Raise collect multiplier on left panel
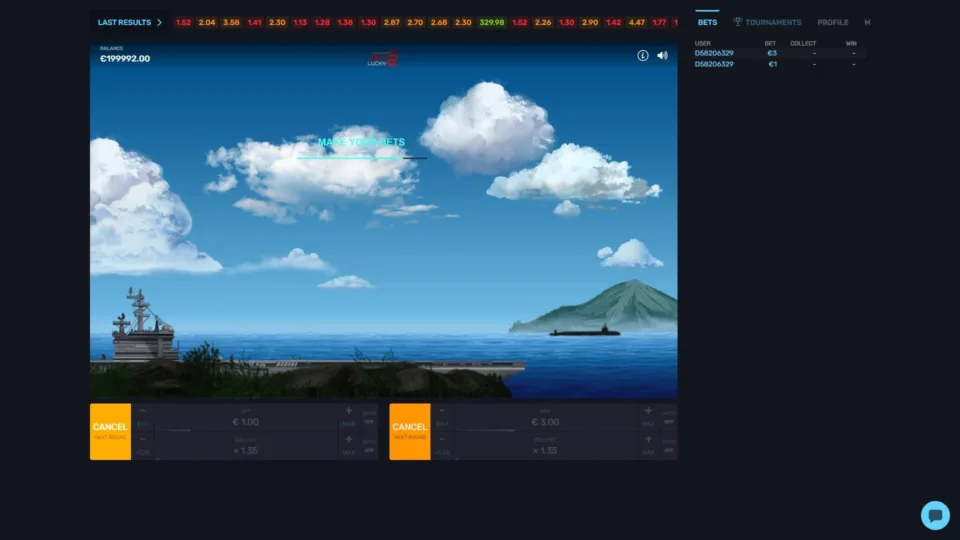This screenshot has height=540, width=960. tap(349, 439)
